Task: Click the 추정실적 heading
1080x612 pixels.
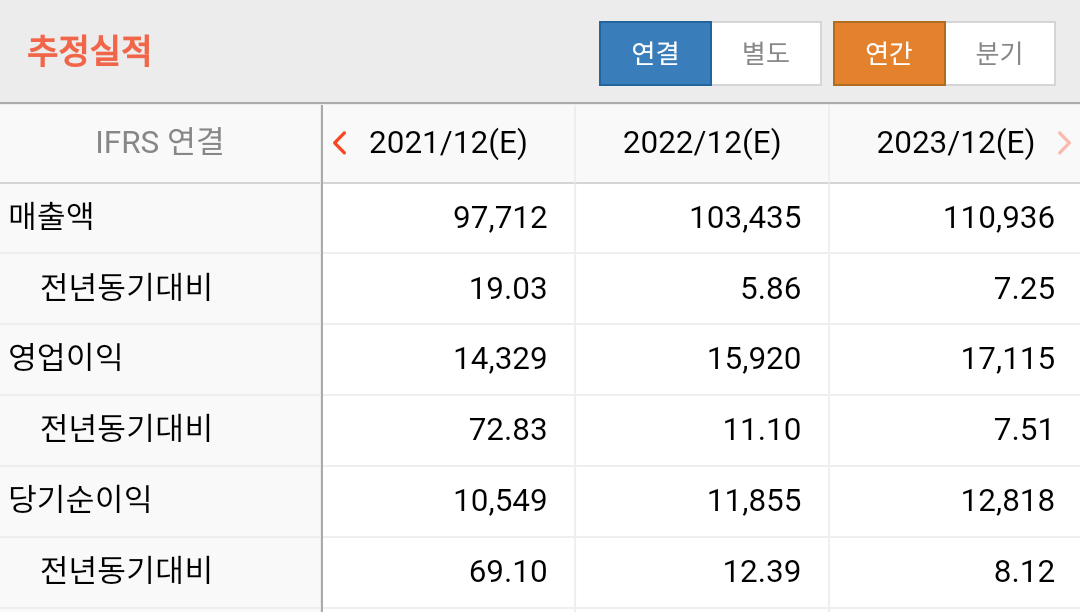Action: (x=89, y=51)
